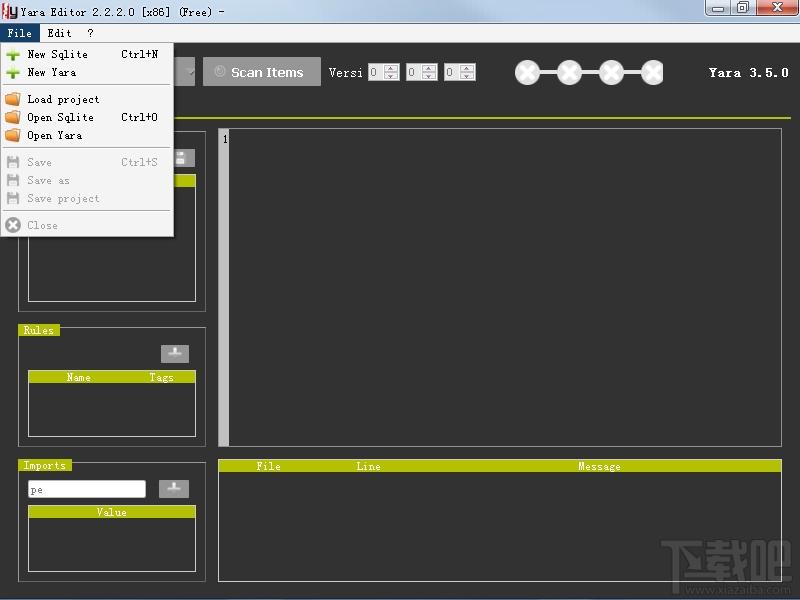Open the dropdown arrow left of Scan Items

[x=189, y=72]
